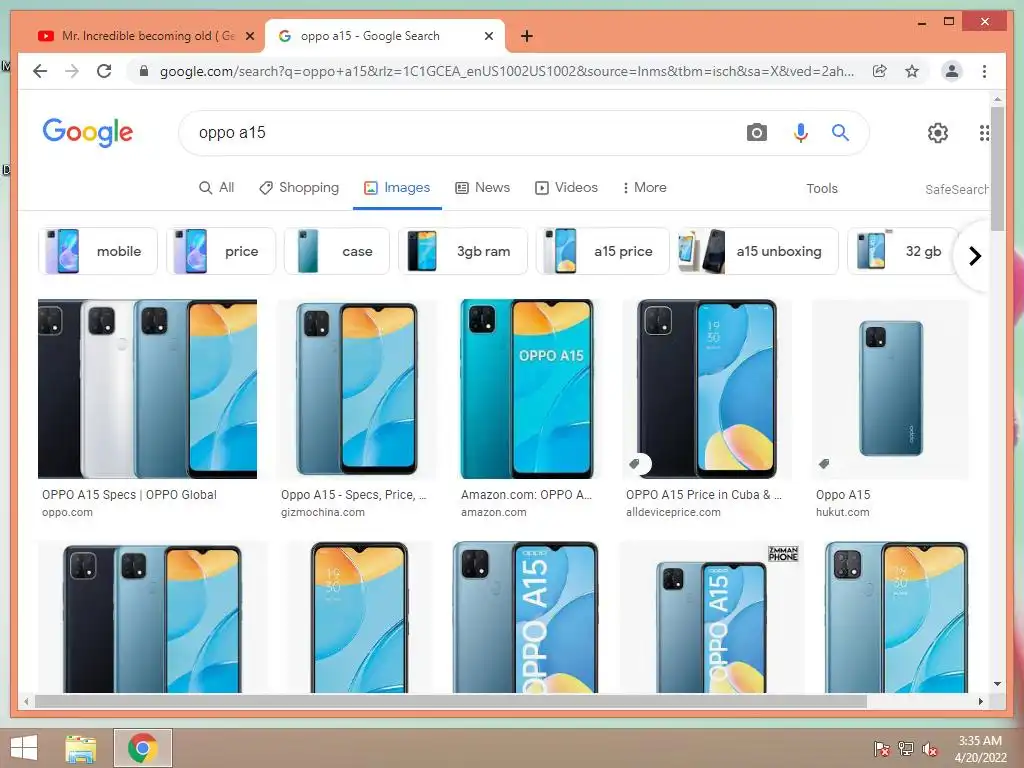1024x768 pixels.
Task: Open the Windows Start menu
Action: 24,748
